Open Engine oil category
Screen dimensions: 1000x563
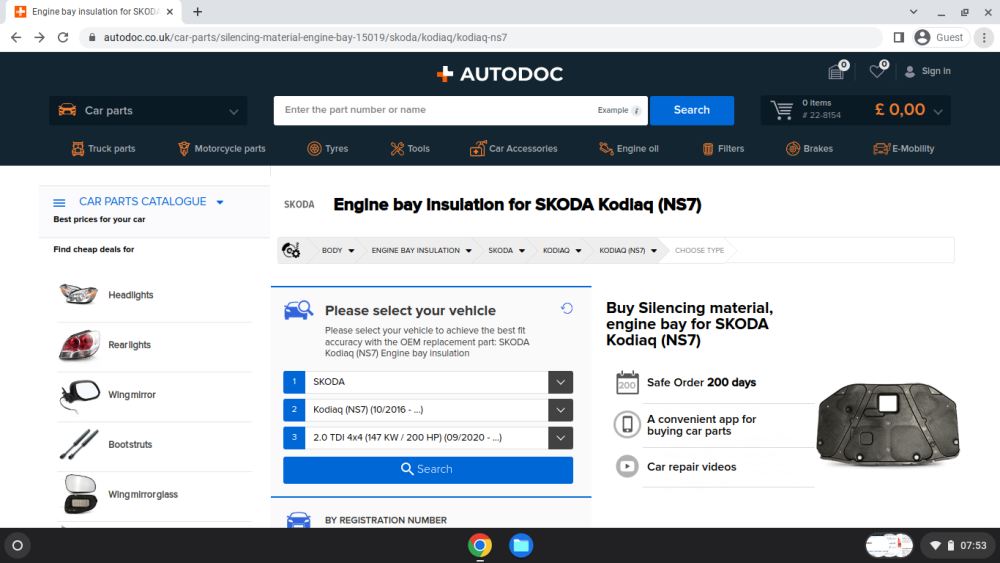click(629, 149)
